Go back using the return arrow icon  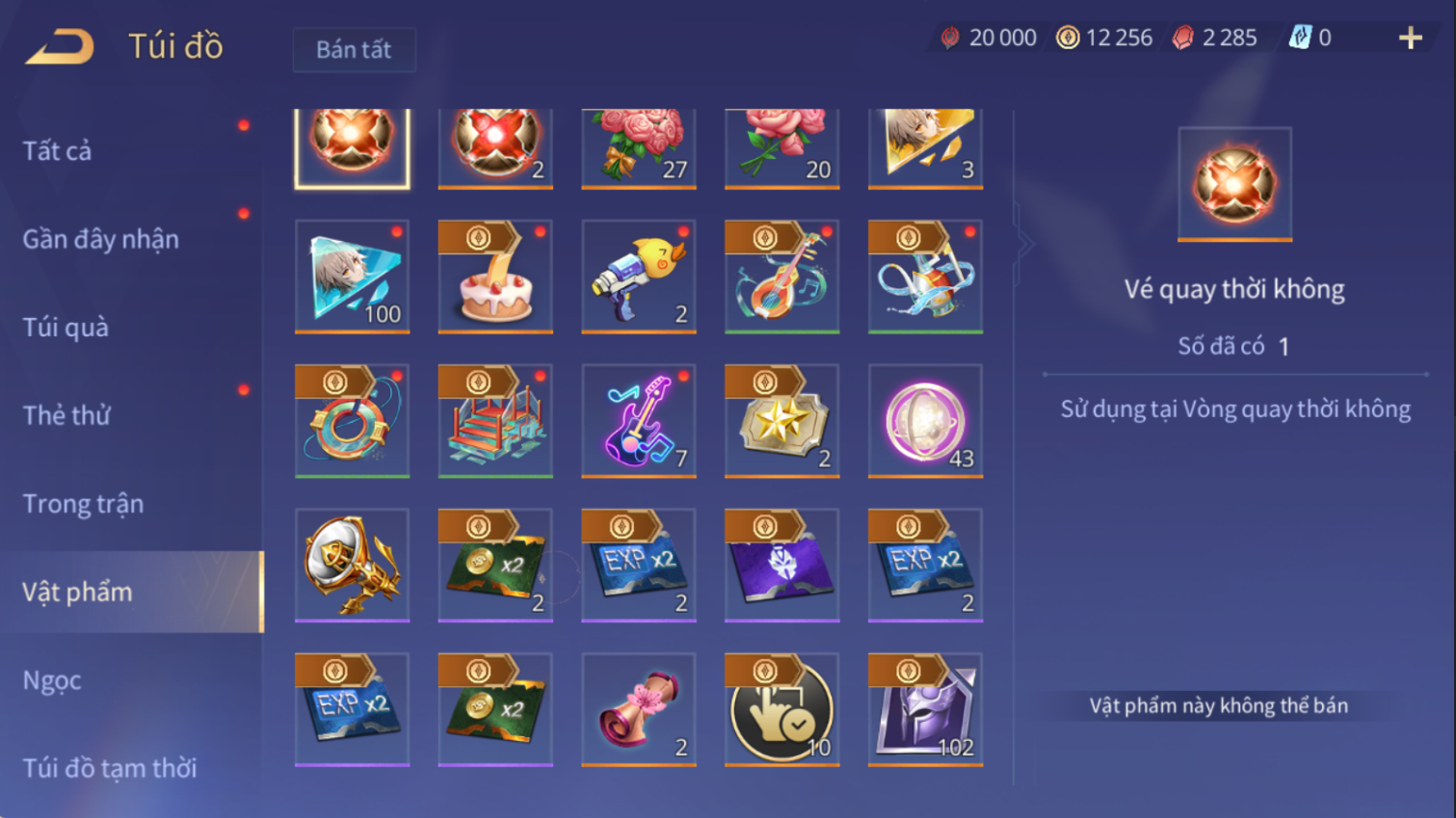click(60, 46)
